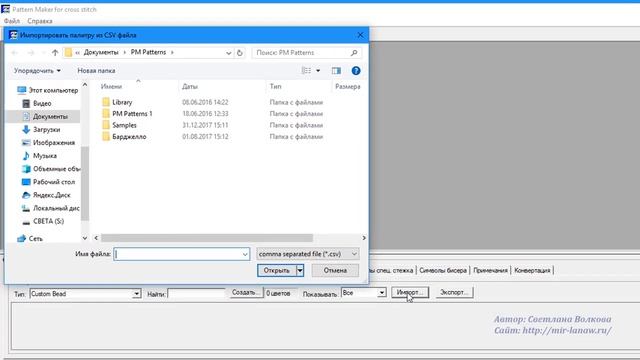The height and width of the screenshot is (360, 640).
Task: Select Сеть in navigation pane
Action: [30, 238]
